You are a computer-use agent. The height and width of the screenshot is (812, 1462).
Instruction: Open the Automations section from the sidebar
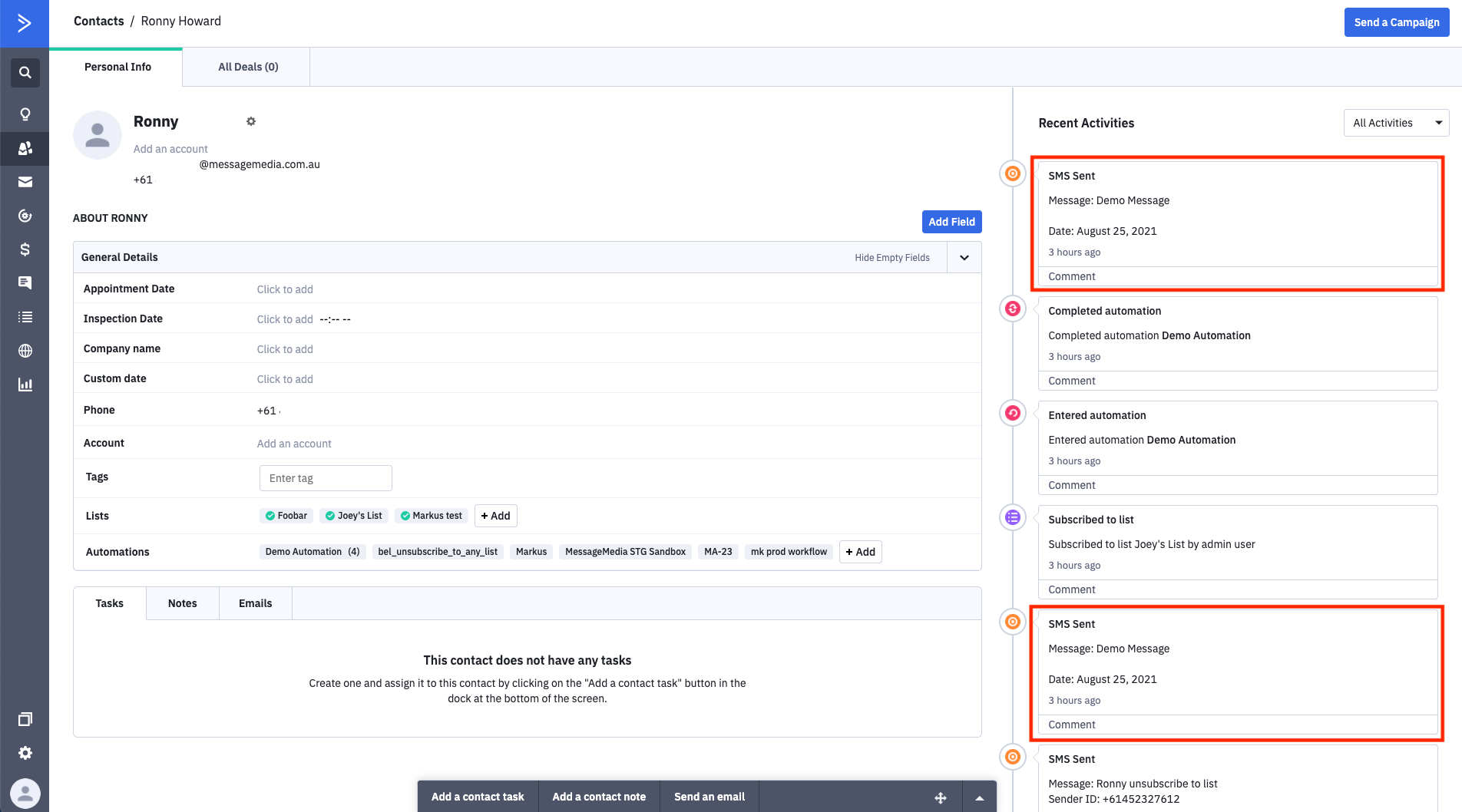tap(24, 216)
